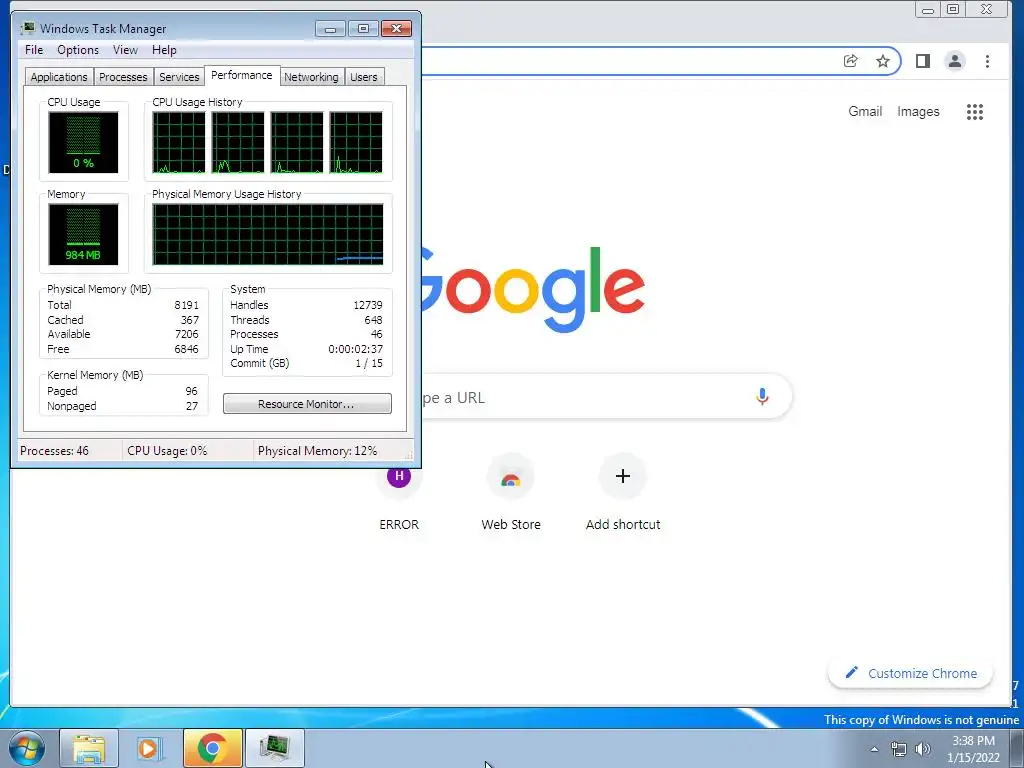Open the Google Images link
The image size is (1024, 768).
(x=918, y=112)
